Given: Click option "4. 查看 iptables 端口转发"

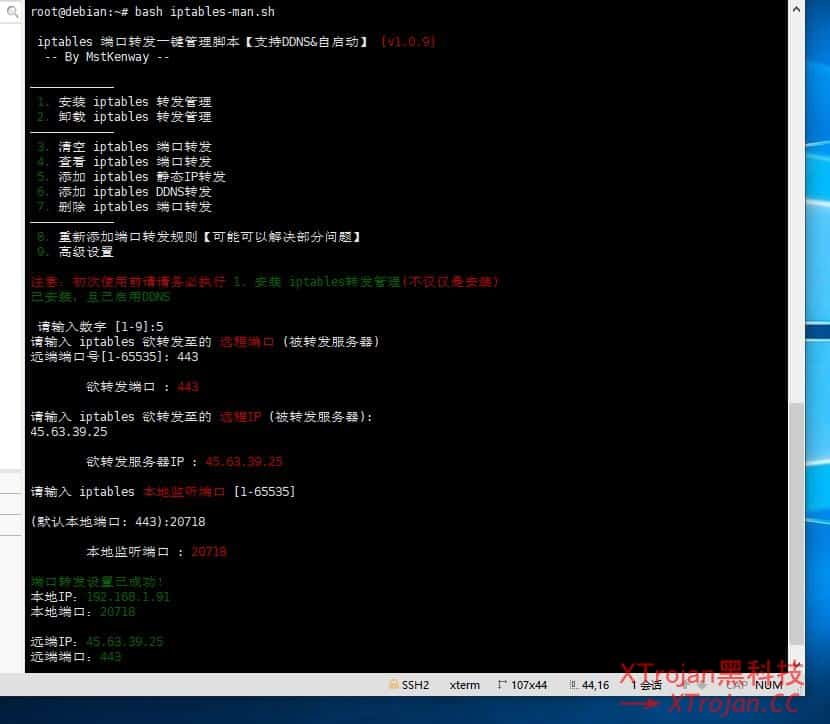Looking at the screenshot, I should (120, 161).
